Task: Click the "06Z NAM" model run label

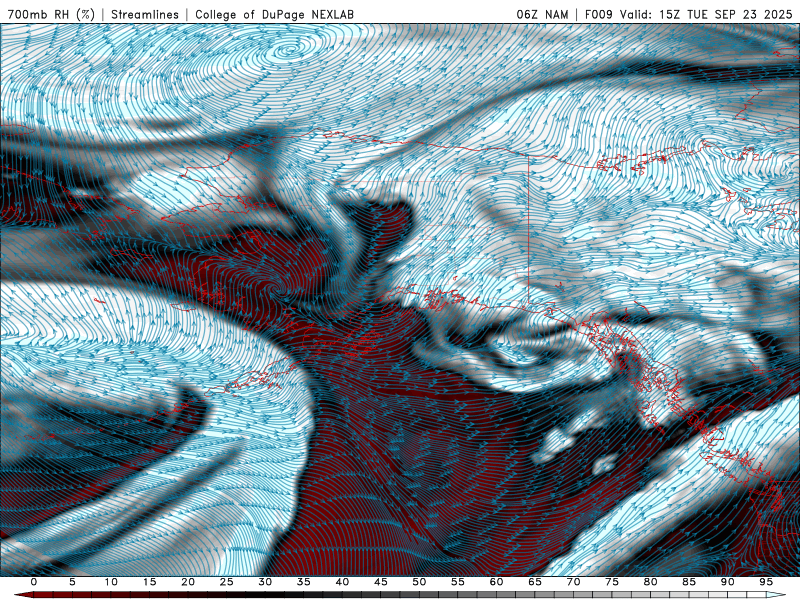Action: pos(542,14)
